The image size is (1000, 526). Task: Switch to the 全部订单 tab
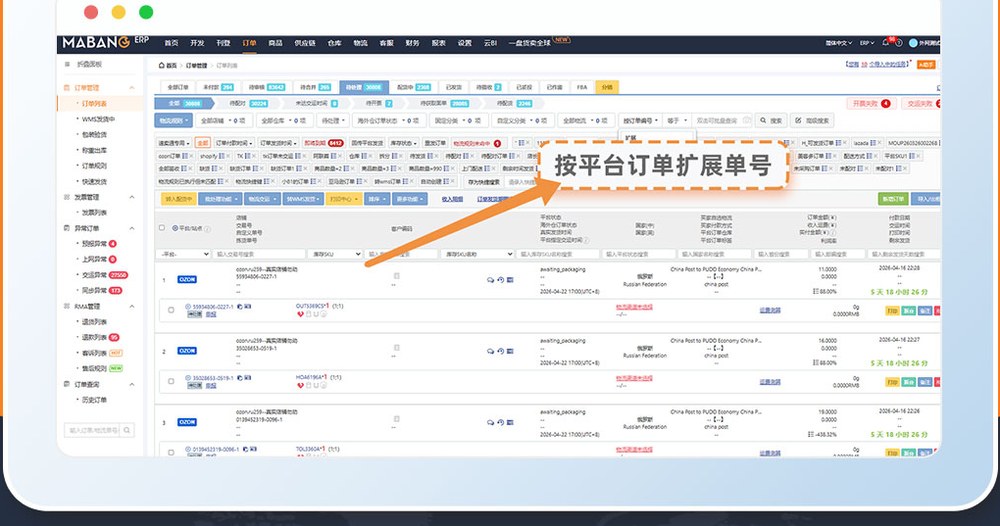point(177,87)
